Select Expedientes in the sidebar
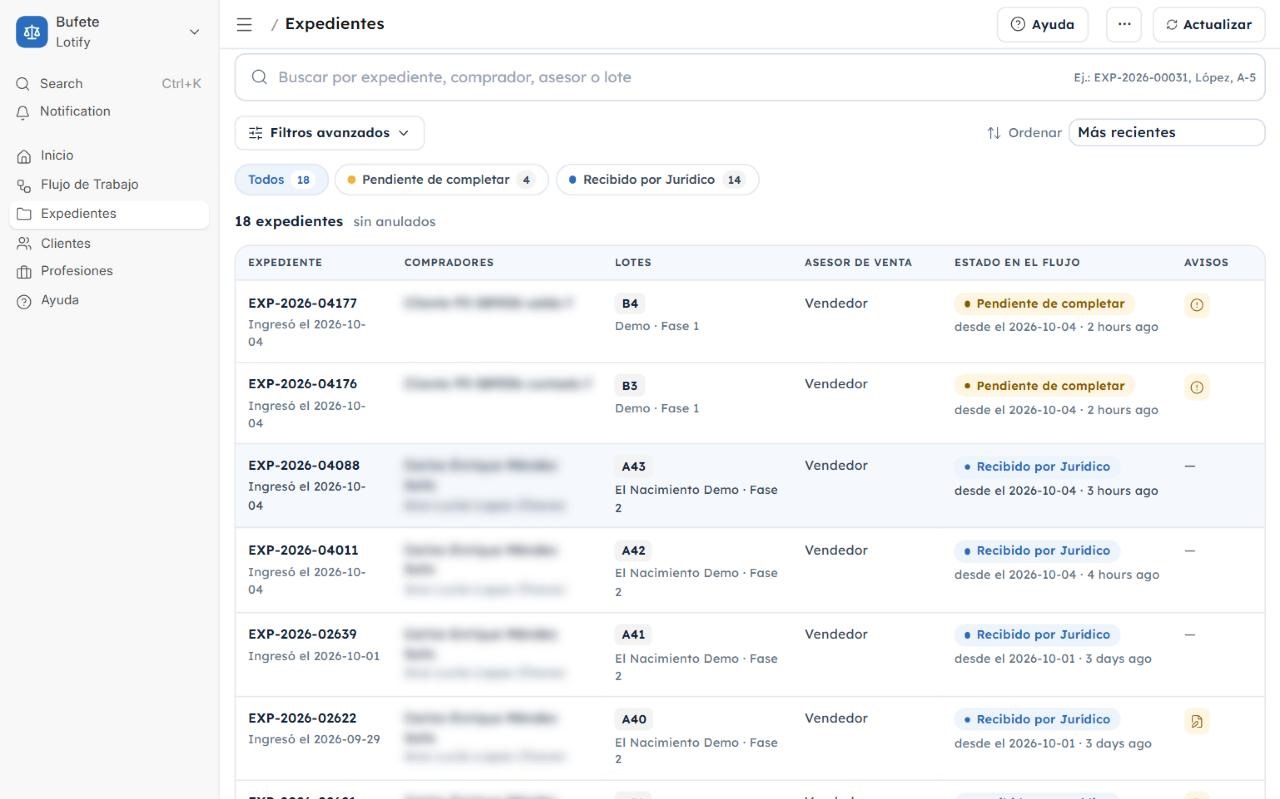 pos(109,214)
